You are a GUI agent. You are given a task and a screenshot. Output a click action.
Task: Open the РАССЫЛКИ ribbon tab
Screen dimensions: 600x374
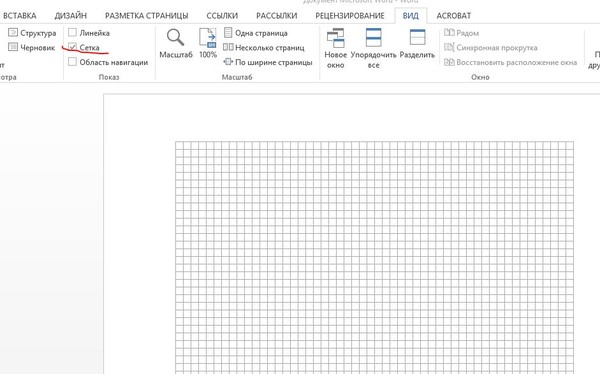277,16
